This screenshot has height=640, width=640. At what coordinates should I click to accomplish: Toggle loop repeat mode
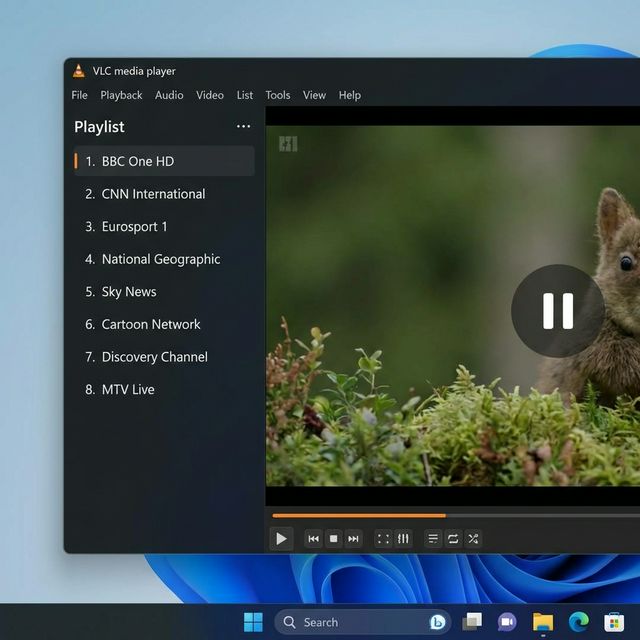pyautogui.click(x=453, y=539)
